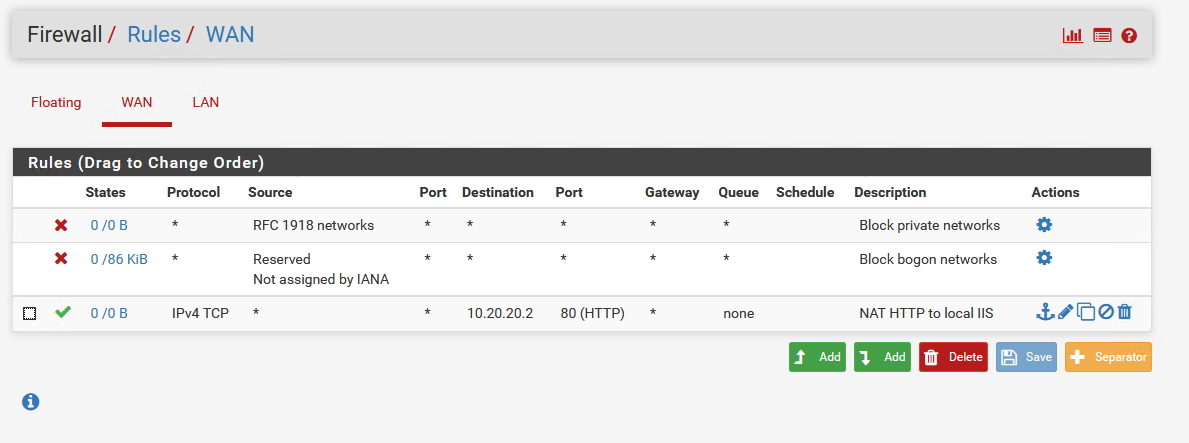Copy the NAT HTTP rule using copy icon
This screenshot has width=1189, height=443.
pos(1086,312)
